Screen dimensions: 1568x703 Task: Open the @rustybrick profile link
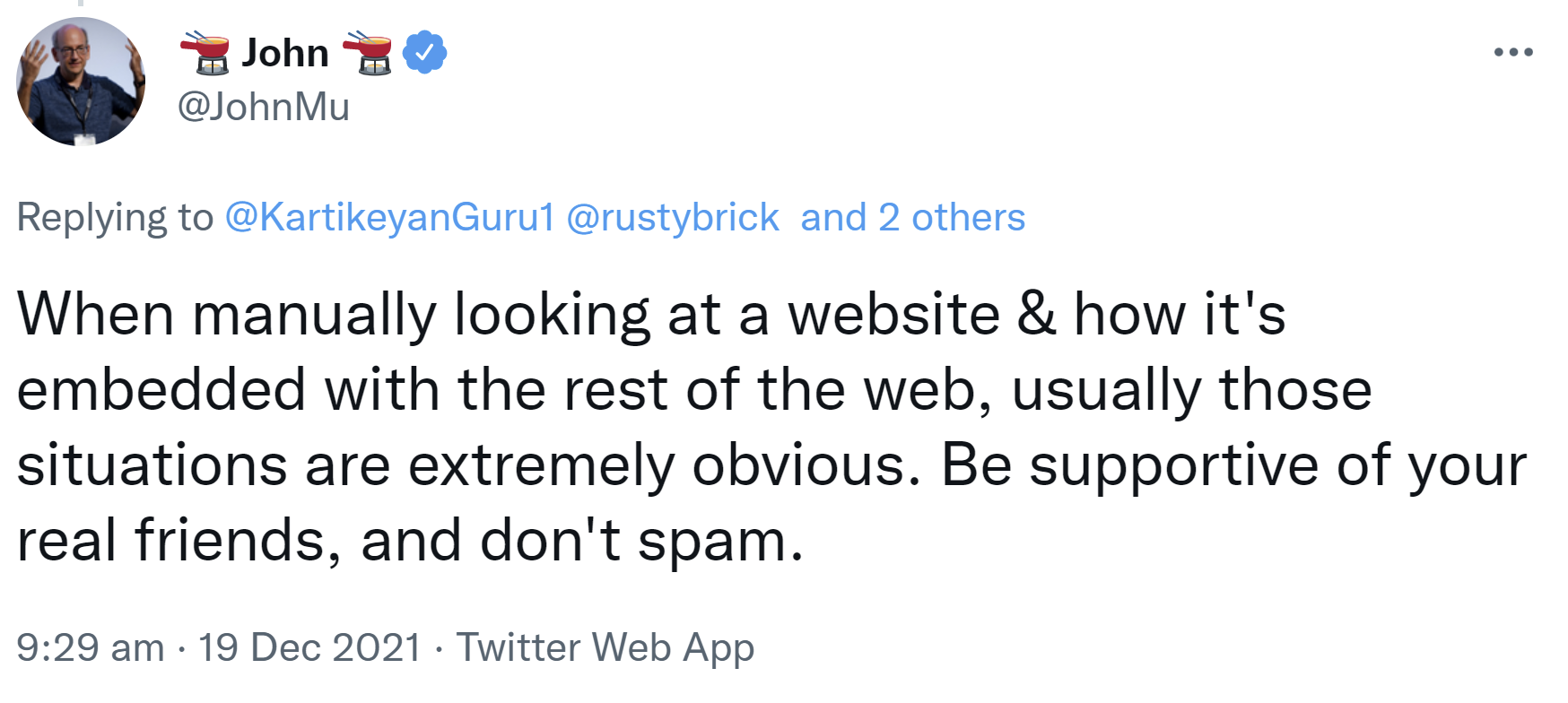(x=676, y=216)
